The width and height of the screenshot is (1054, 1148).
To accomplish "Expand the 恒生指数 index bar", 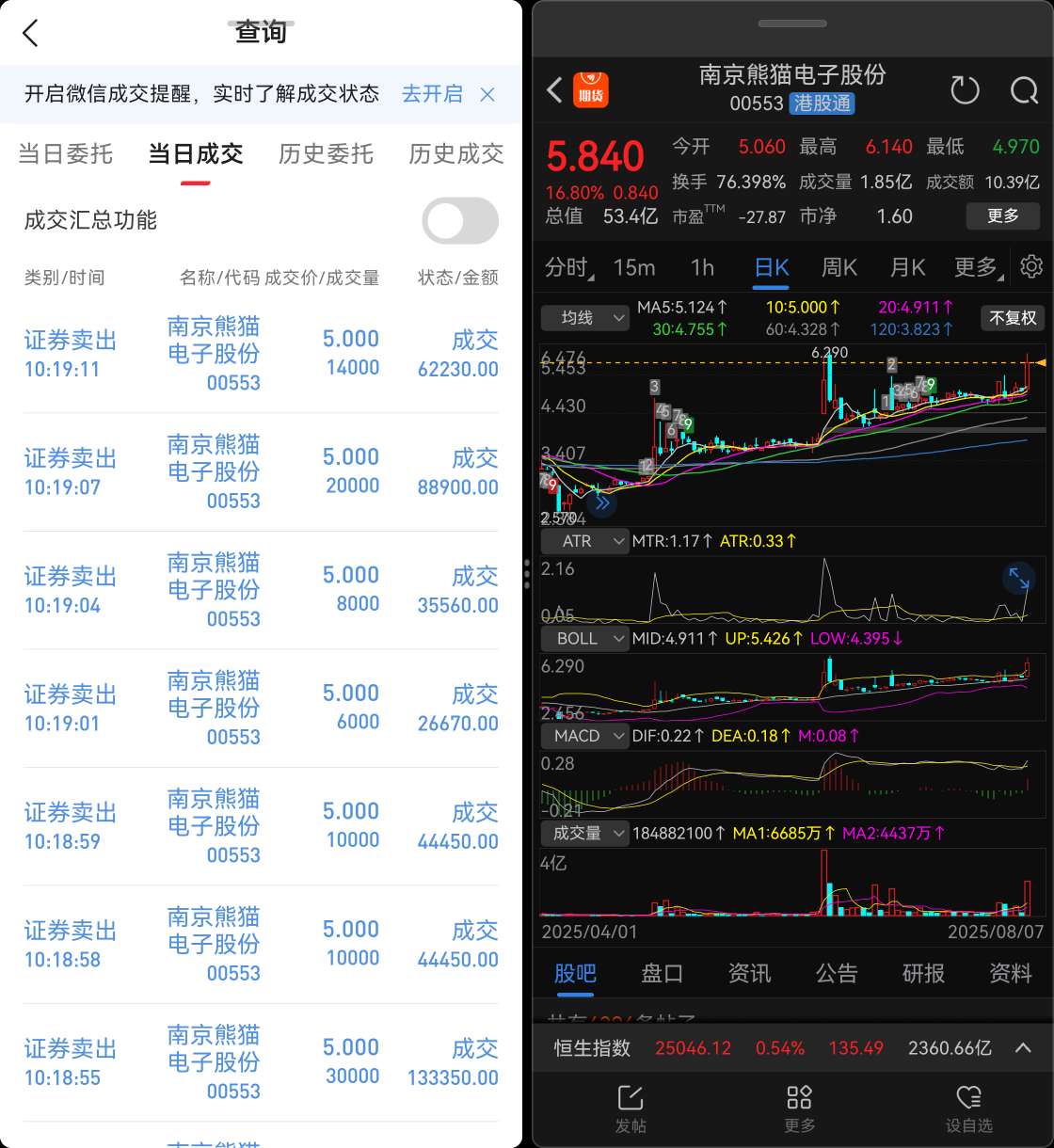I will (x=1023, y=1047).
